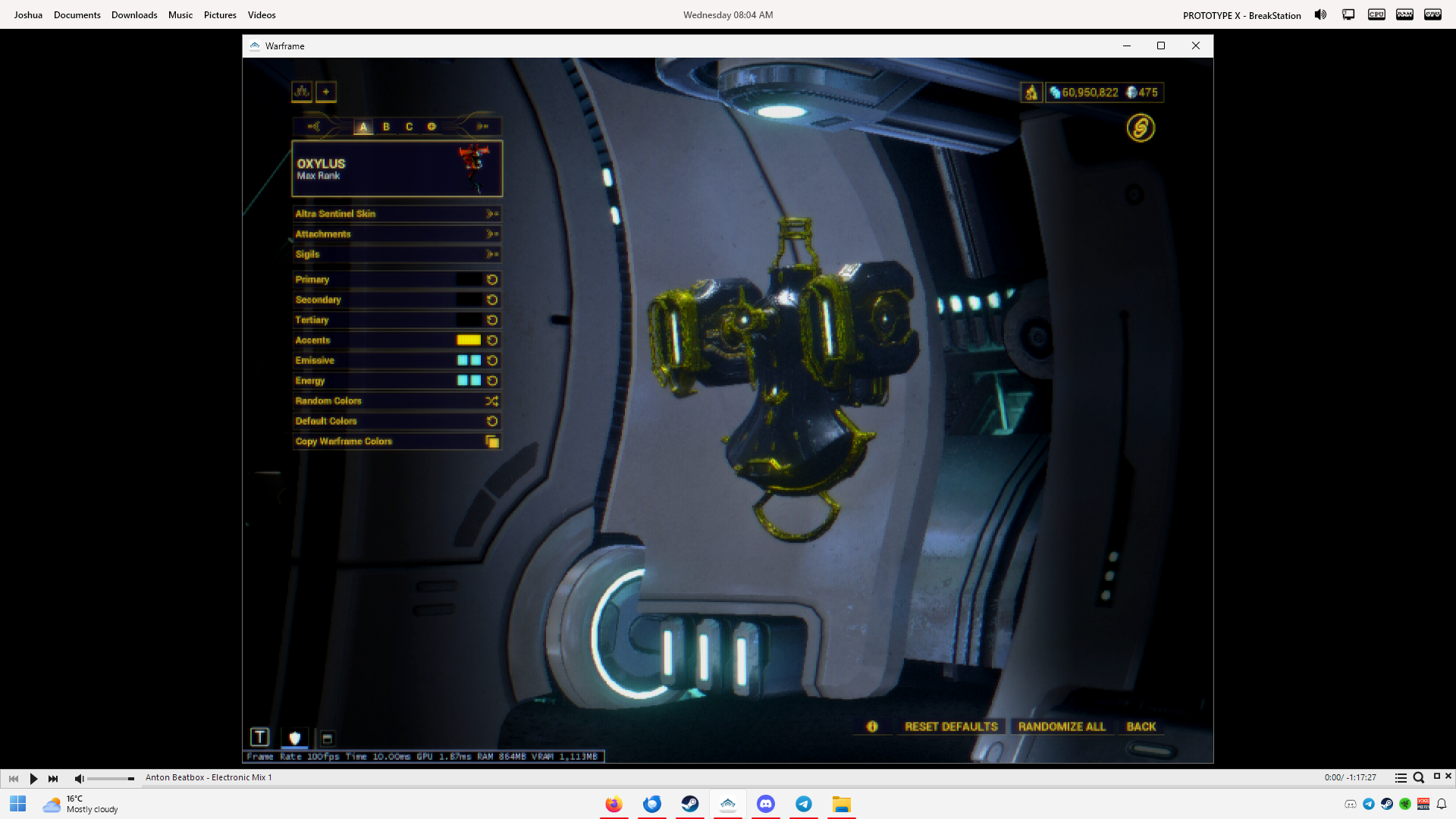1456x819 pixels.
Task: Reset the Accents color
Action: click(492, 340)
